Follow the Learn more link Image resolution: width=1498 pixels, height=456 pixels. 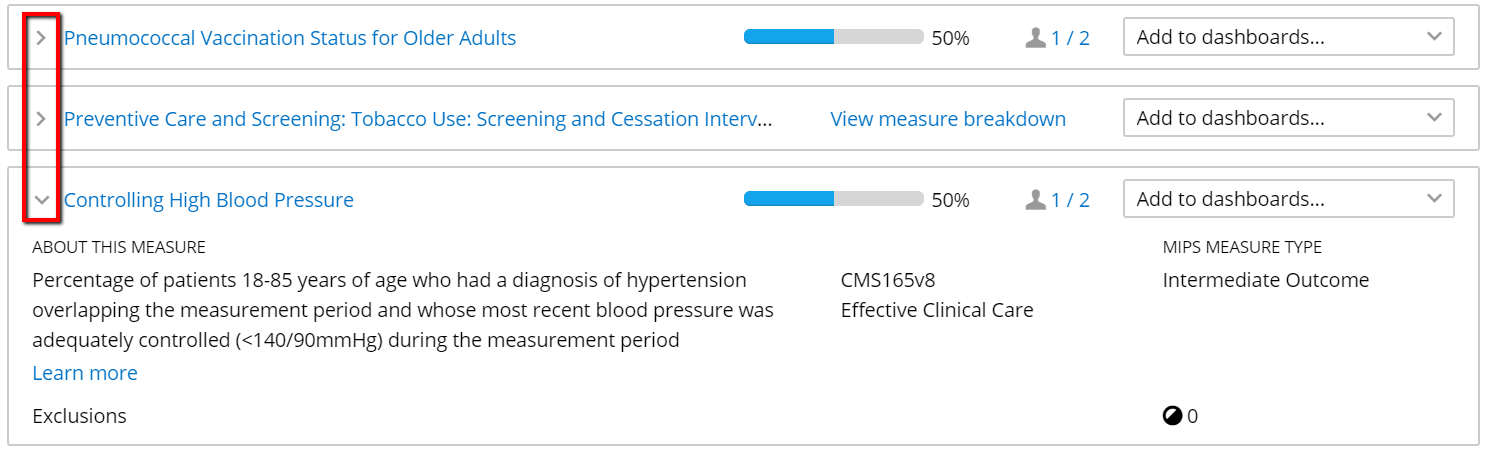click(x=85, y=373)
